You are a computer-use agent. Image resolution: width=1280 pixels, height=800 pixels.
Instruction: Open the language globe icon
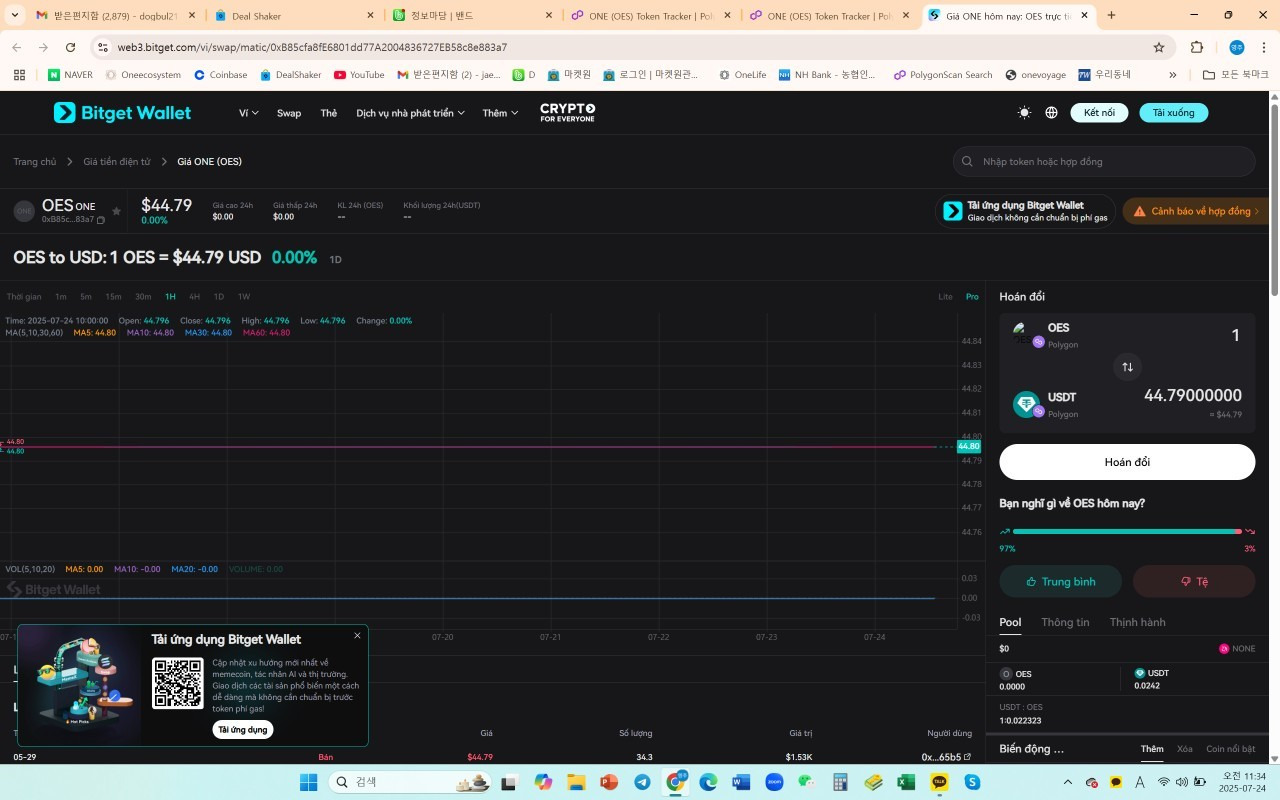click(x=1051, y=113)
